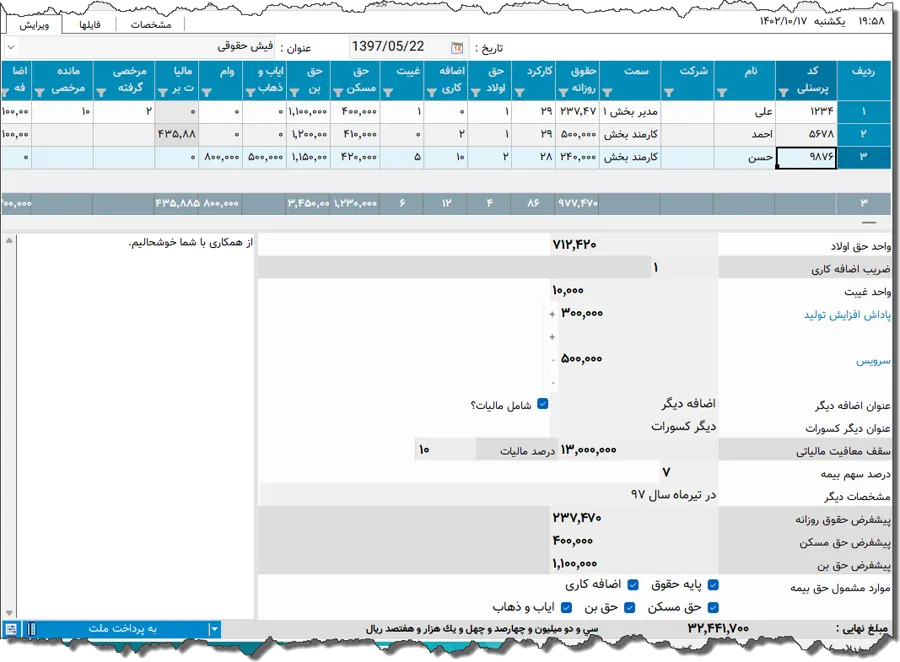
Task: Select the name cell حسن
Action: (x=744, y=157)
